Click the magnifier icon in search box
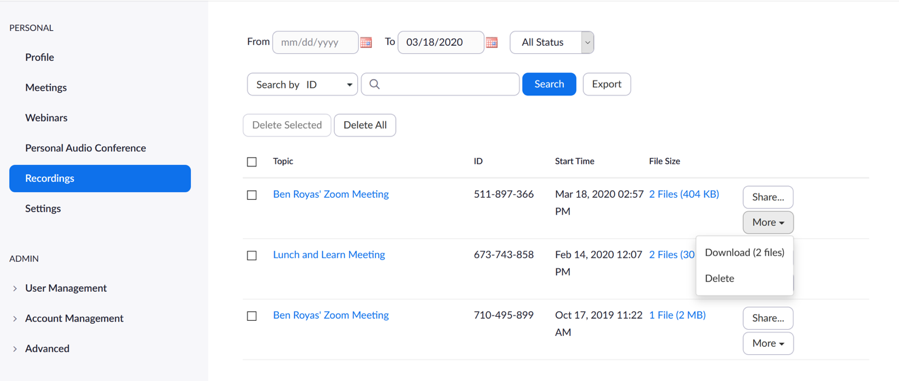This screenshot has height=381, width=899. pyautogui.click(x=374, y=84)
